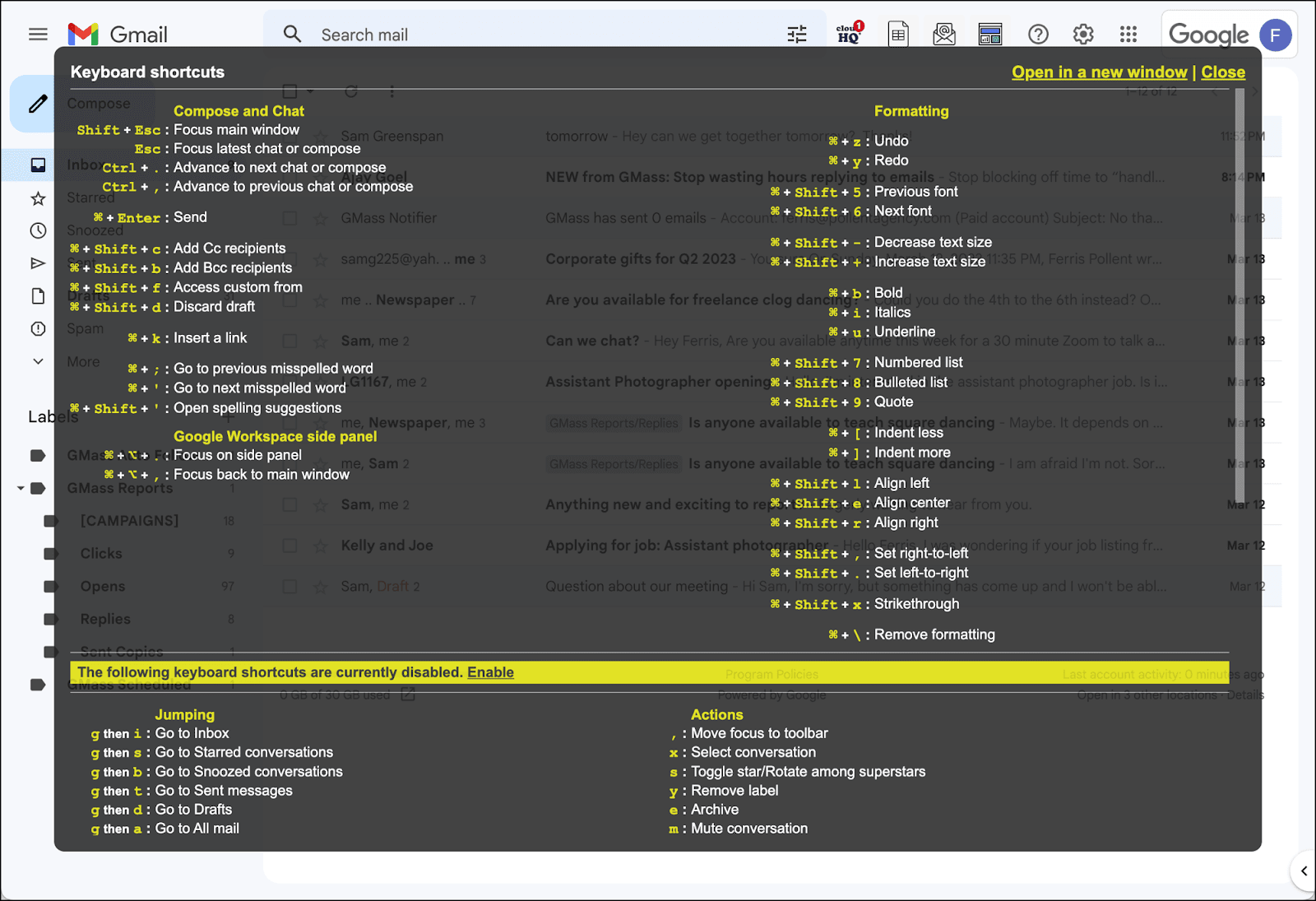
Task: Tick the GMass Notifier email checkbox
Action: [x=290, y=218]
